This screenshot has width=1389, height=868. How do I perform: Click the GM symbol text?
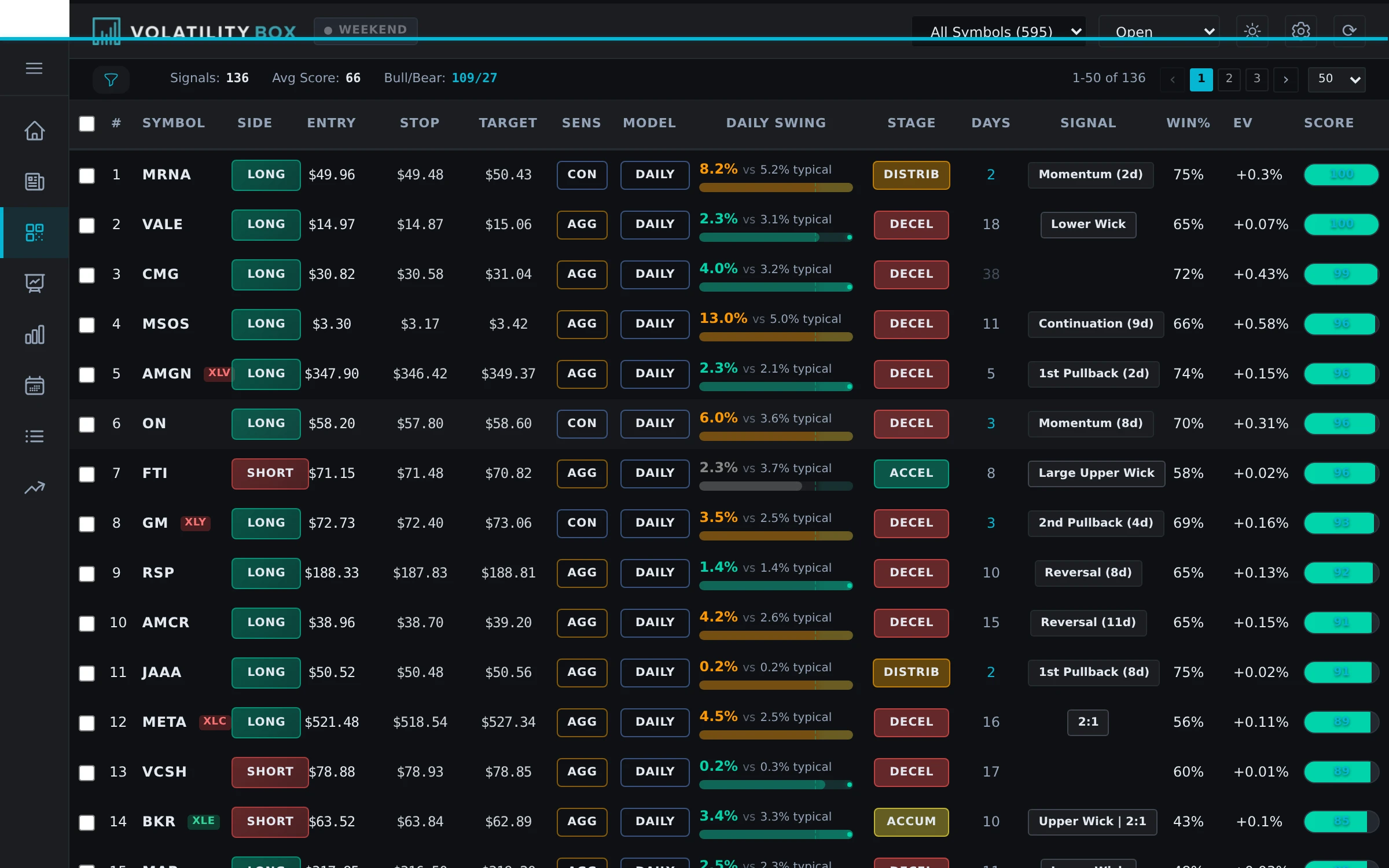pos(155,523)
